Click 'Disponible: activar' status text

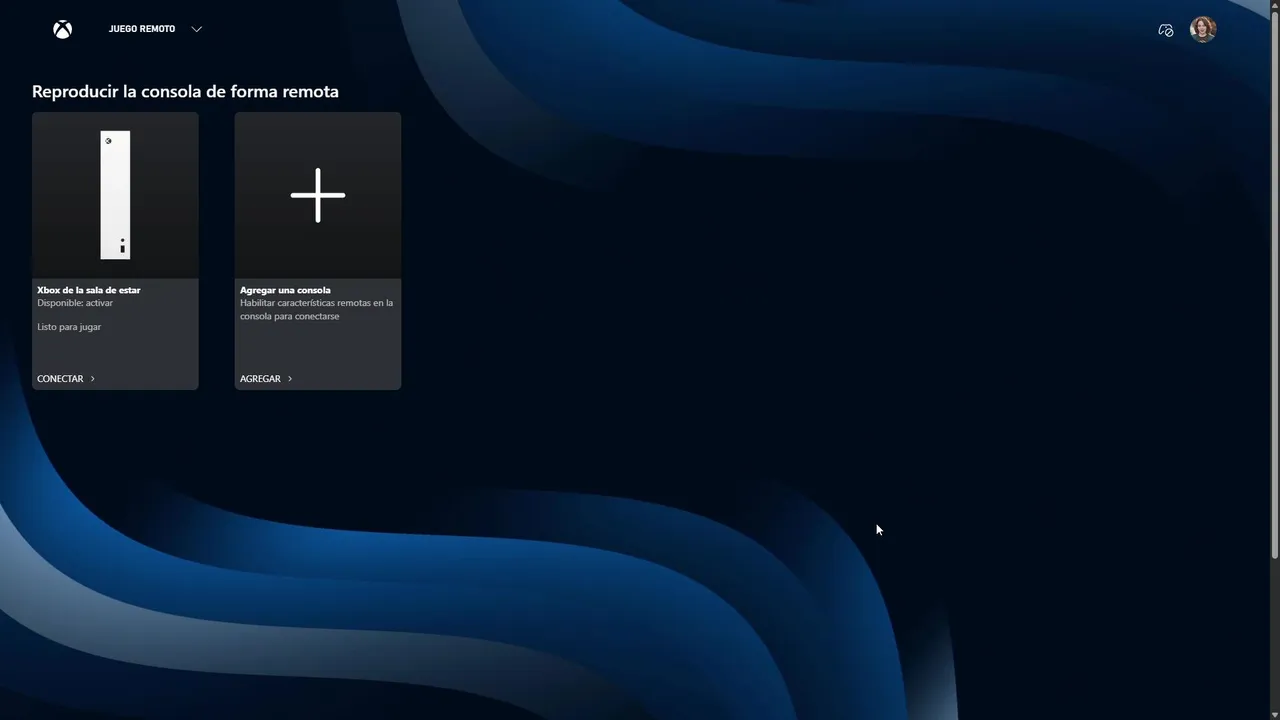coord(75,303)
